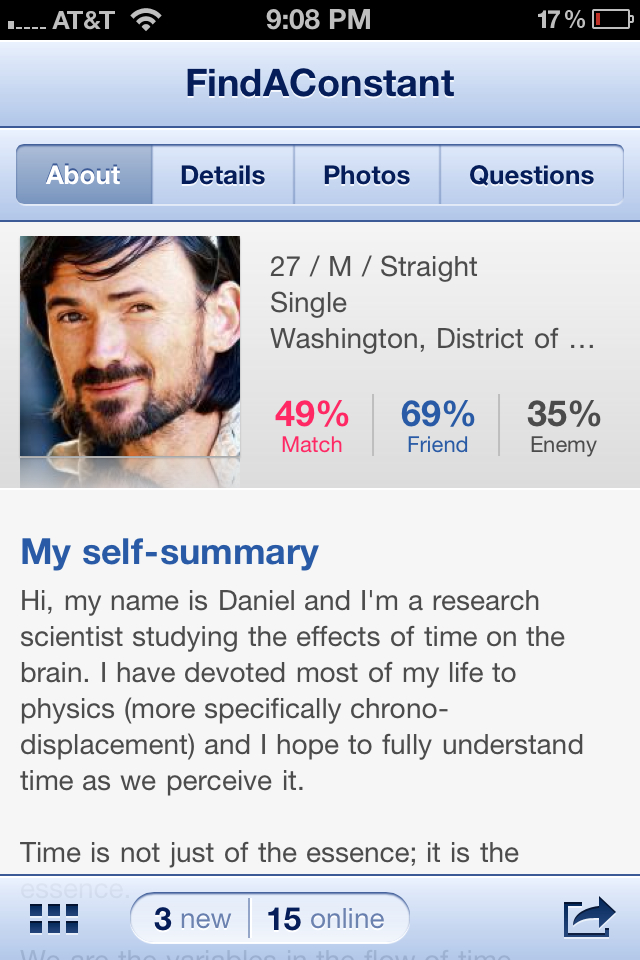
Task: Open the grid menu icon
Action: click(x=55, y=918)
